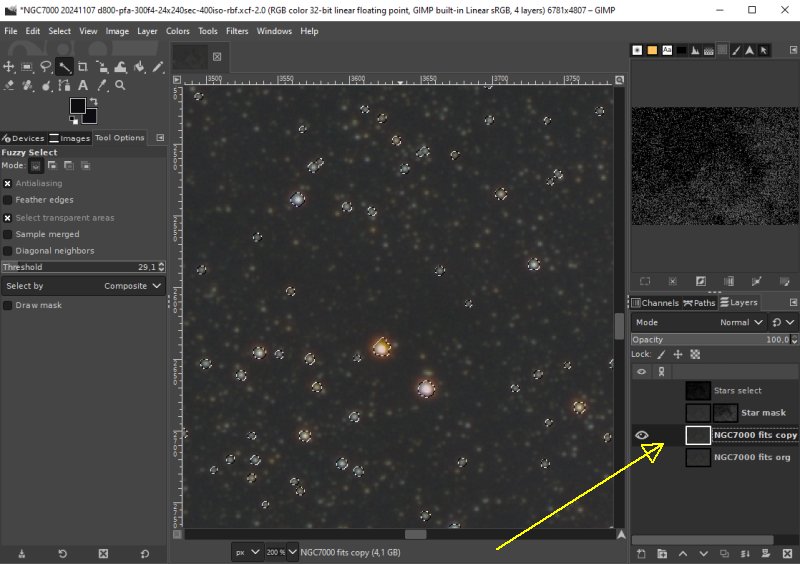Image resolution: width=800 pixels, height=564 pixels.
Task: Open the Histogram dock tab
Action: [695, 50]
